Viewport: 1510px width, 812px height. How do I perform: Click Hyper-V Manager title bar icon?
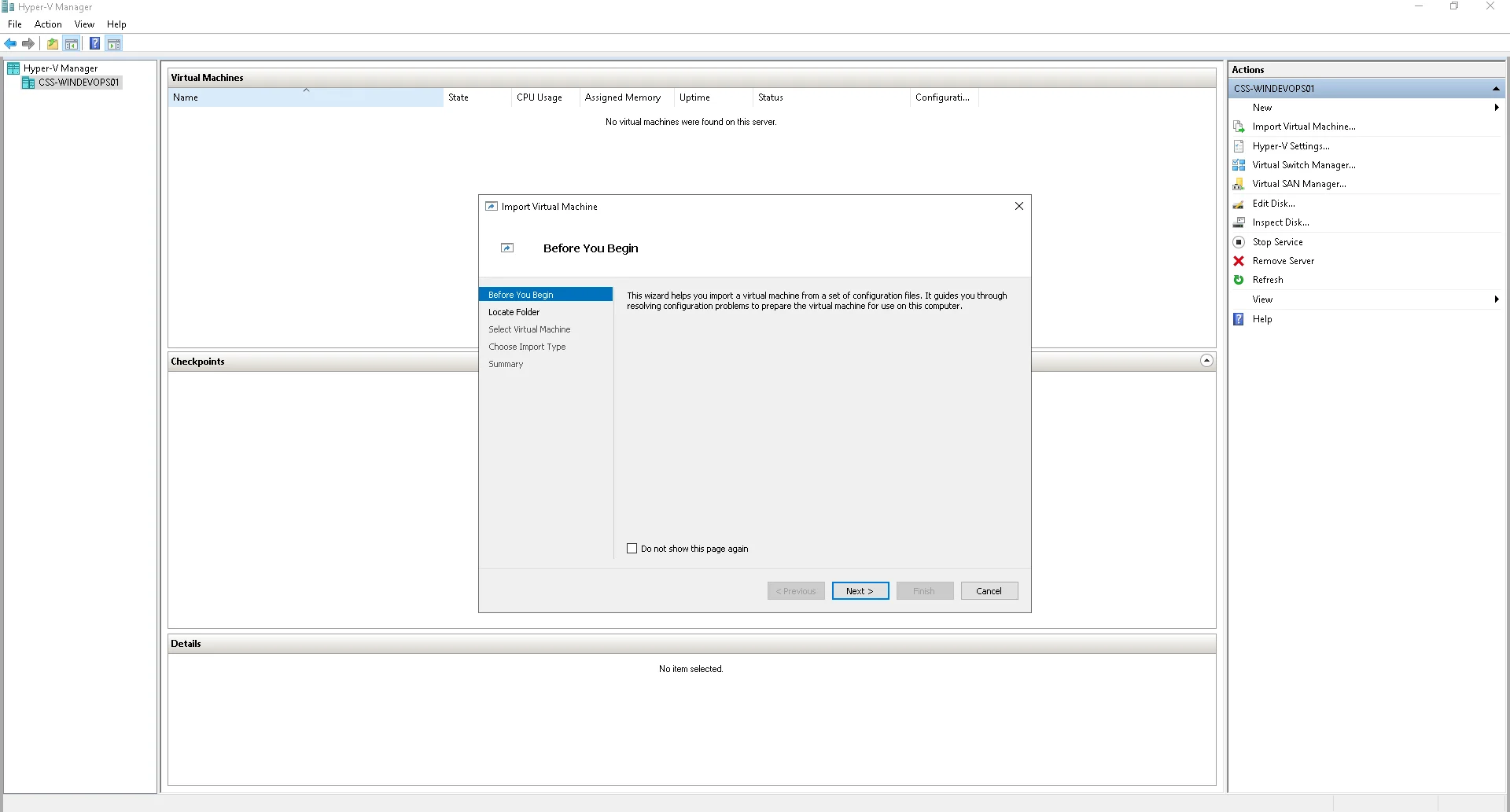[9, 7]
